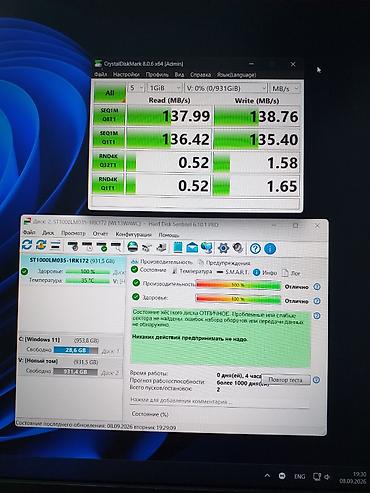Switch to the Лог tab
This screenshot has width=370, height=493.
coord(291,273)
